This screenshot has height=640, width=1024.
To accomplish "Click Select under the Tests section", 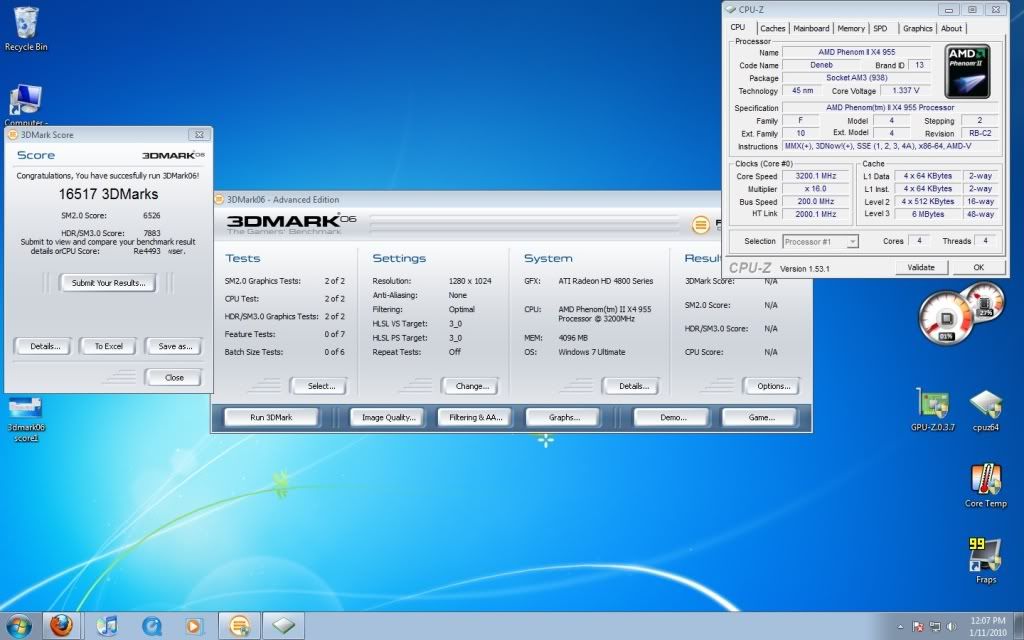I will pos(321,386).
